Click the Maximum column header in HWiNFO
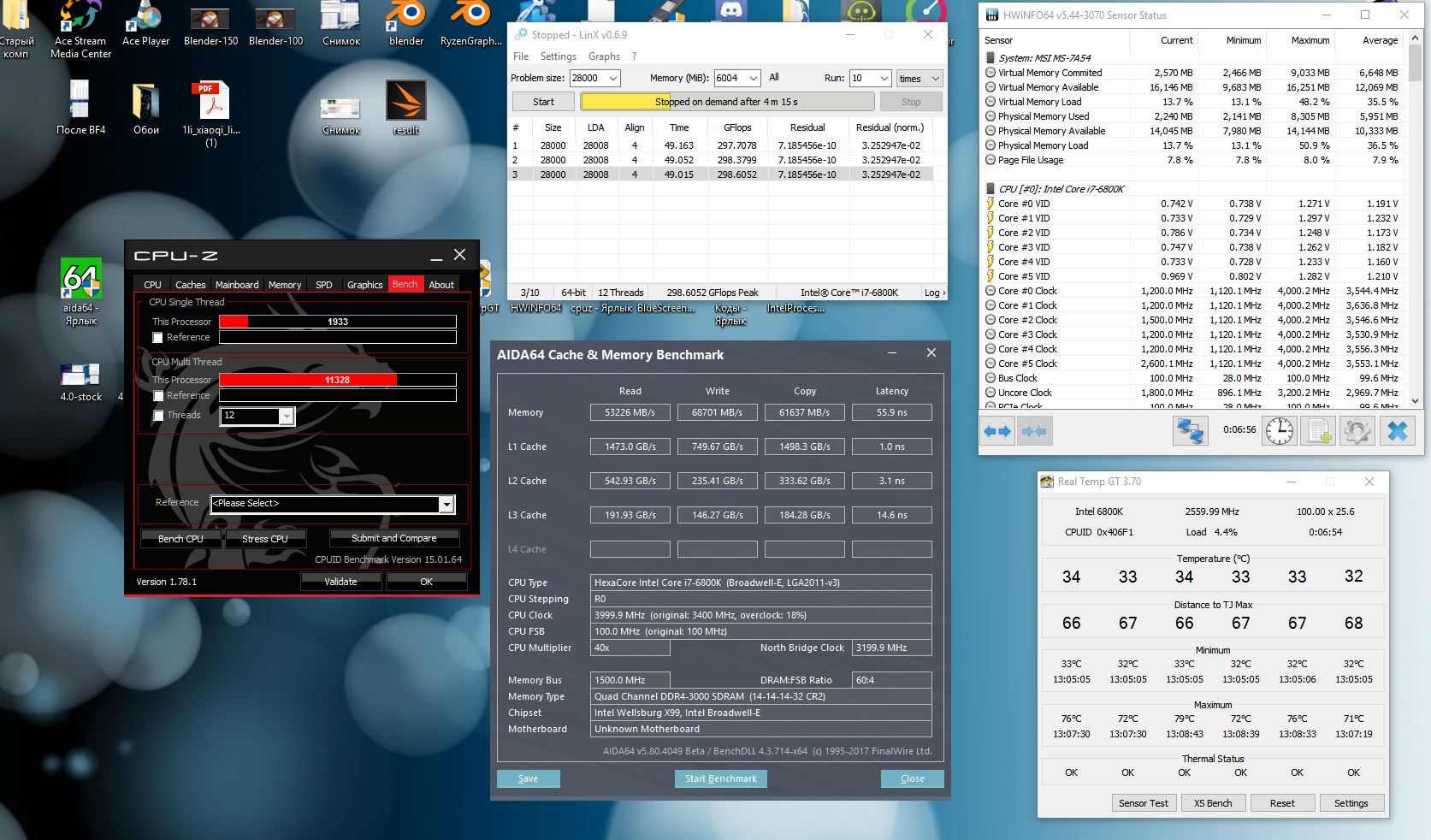Image resolution: width=1431 pixels, height=840 pixels. (x=1301, y=40)
